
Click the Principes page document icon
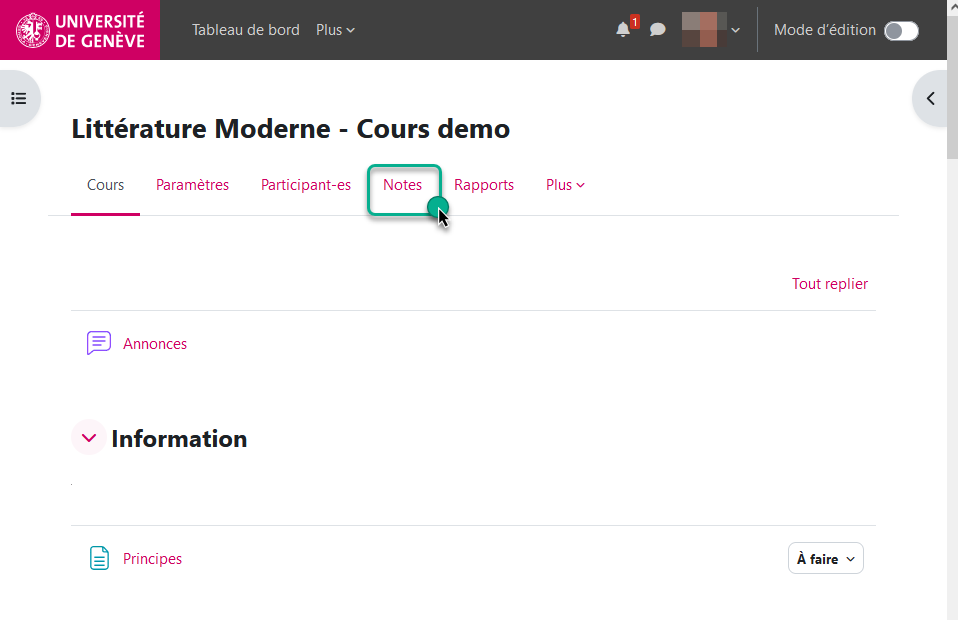[x=99, y=559]
